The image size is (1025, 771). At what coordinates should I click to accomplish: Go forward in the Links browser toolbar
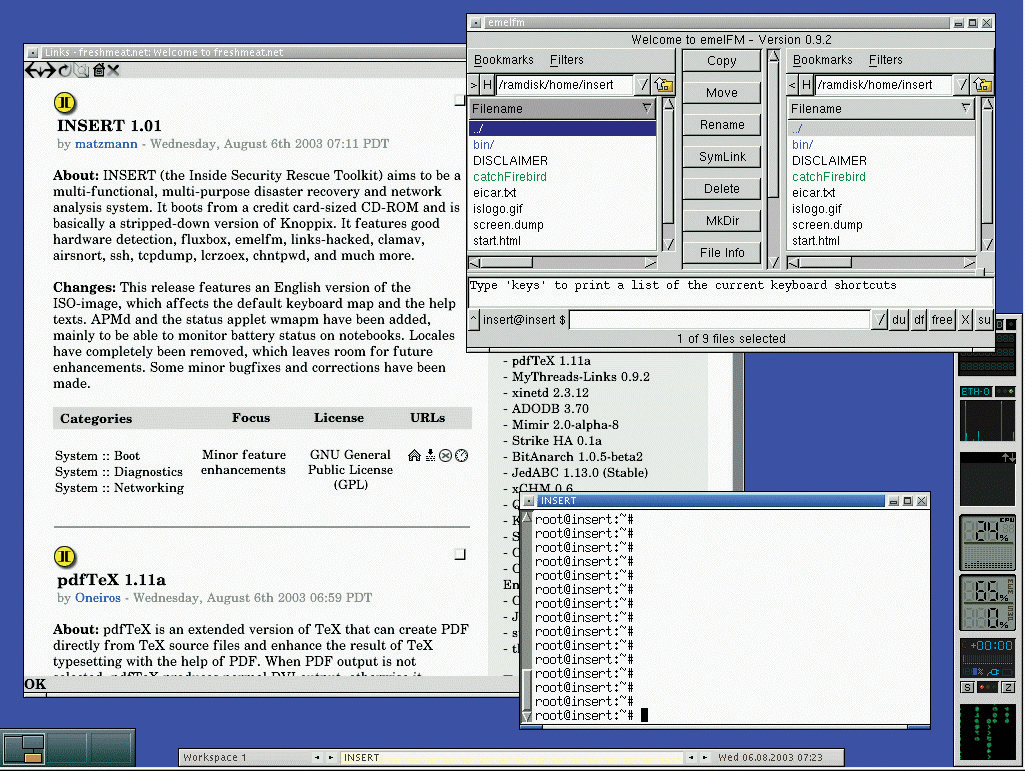click(48, 70)
